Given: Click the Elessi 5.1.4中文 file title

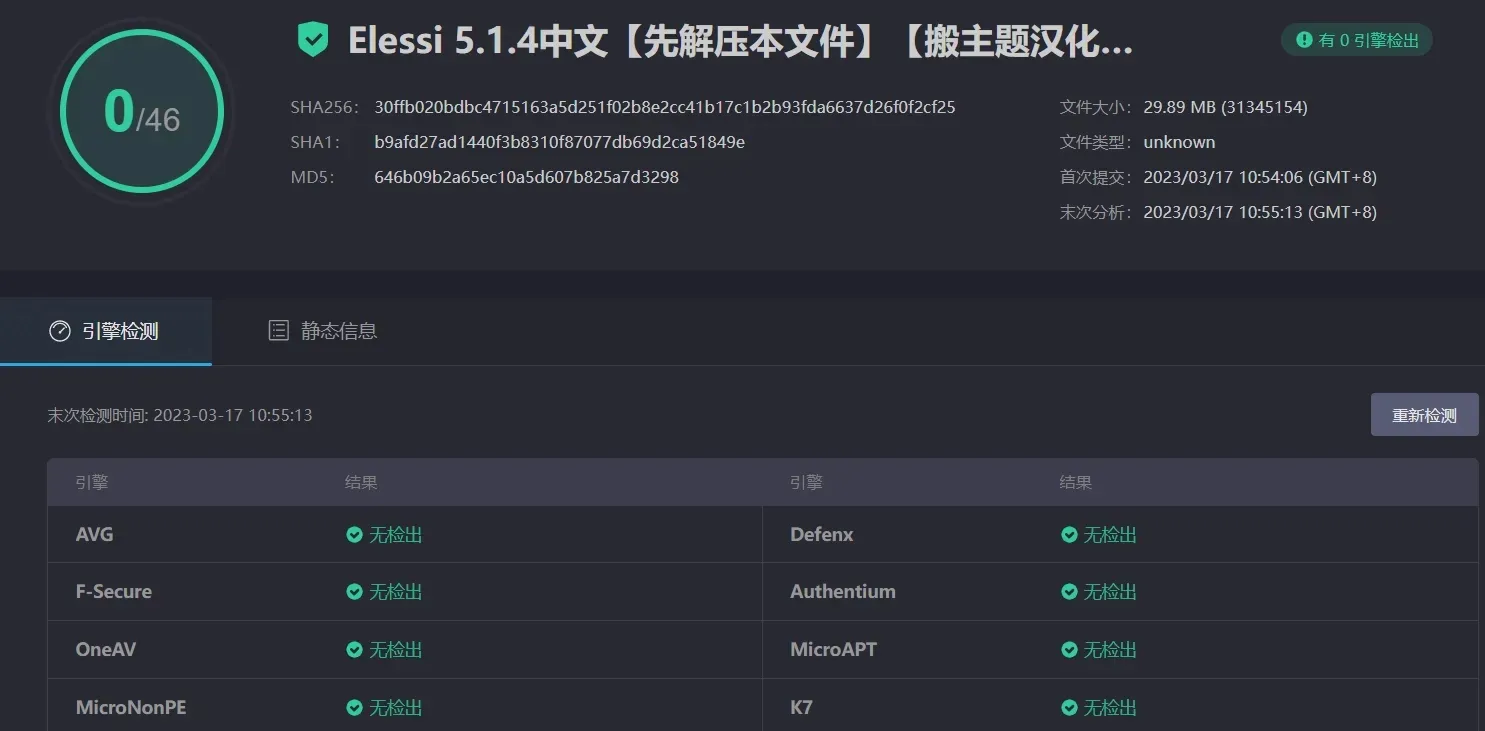Looking at the screenshot, I should [740, 41].
